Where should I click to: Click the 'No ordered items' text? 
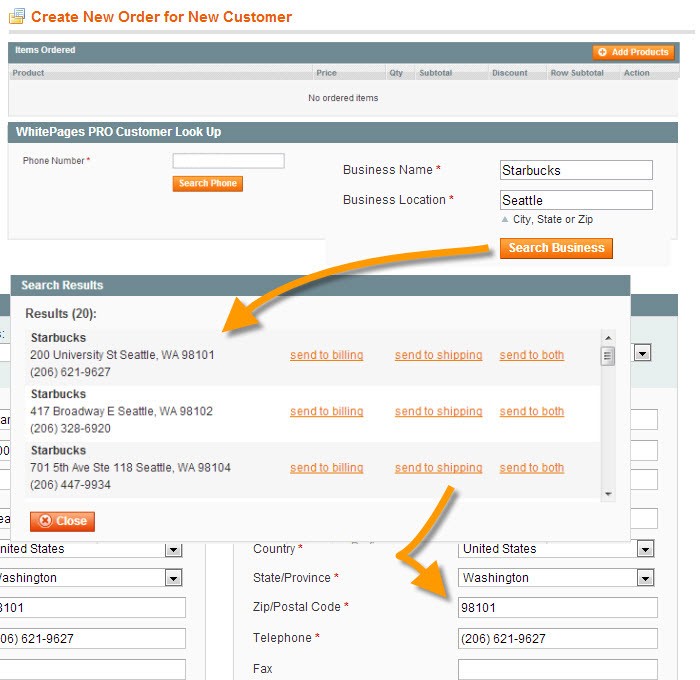click(343, 98)
